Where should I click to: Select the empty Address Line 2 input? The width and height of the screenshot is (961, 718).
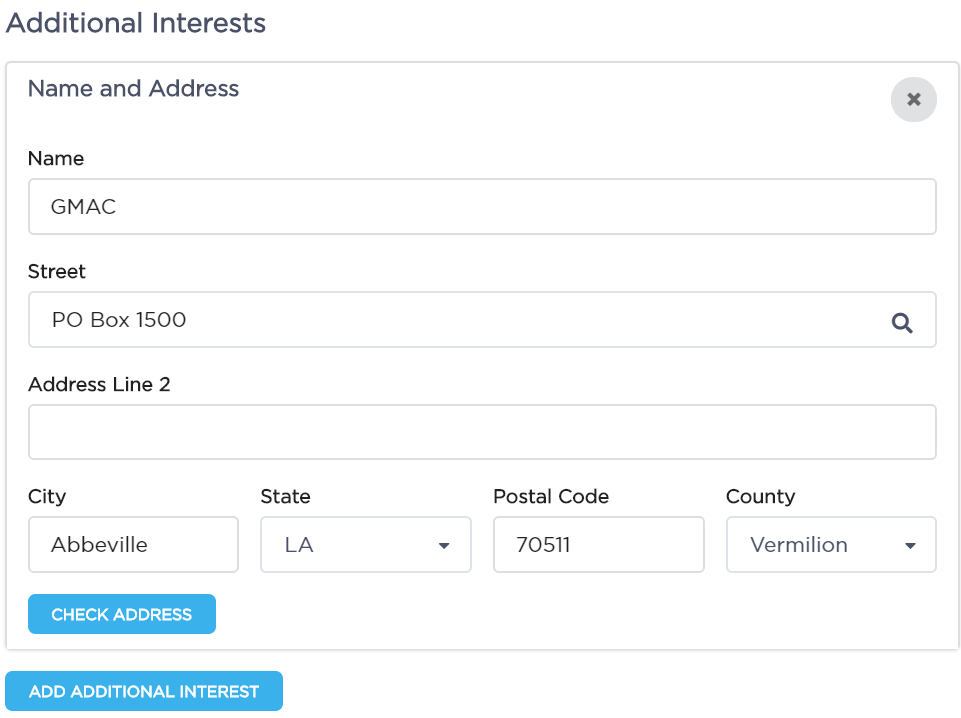tap(482, 432)
